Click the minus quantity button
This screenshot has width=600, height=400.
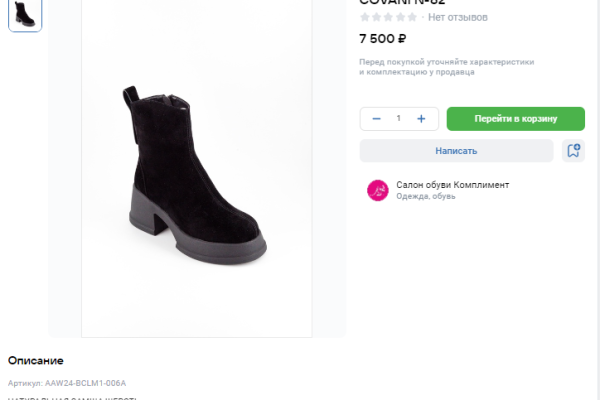(377, 119)
